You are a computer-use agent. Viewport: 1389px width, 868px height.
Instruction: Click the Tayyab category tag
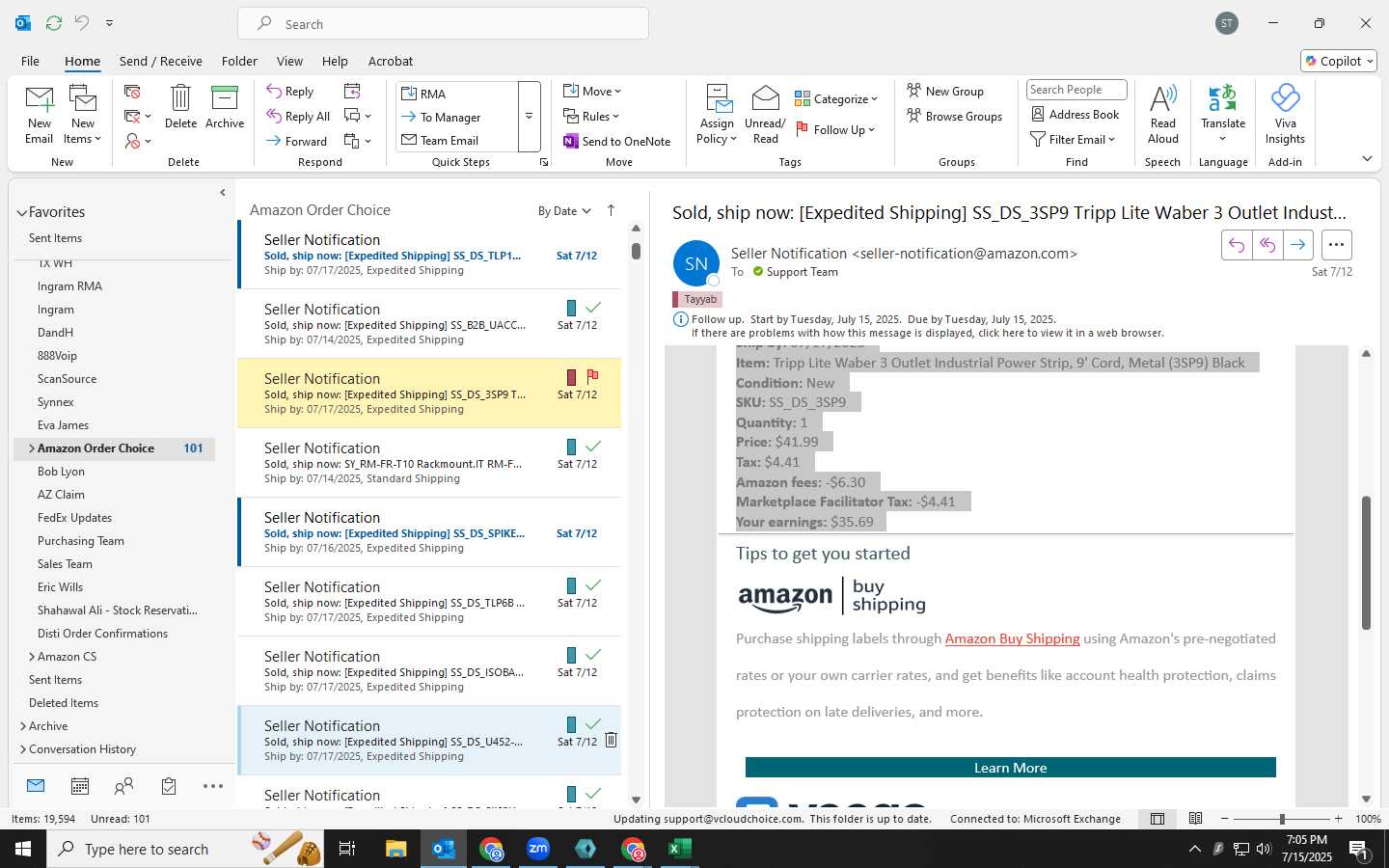click(699, 300)
